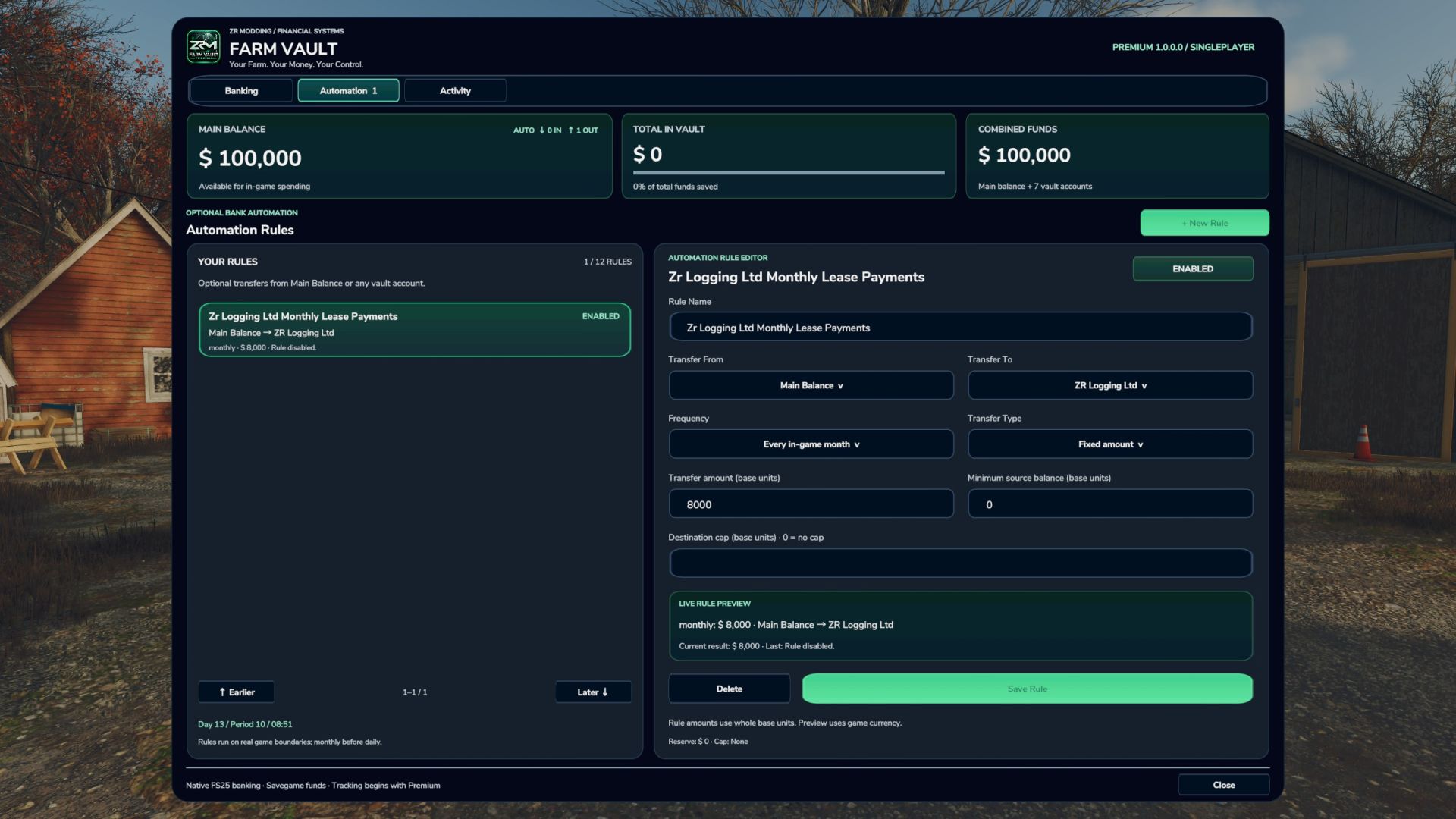Click the $ 100,000 Main Balance value
Image resolution: width=1456 pixels, height=819 pixels.
tap(250, 158)
